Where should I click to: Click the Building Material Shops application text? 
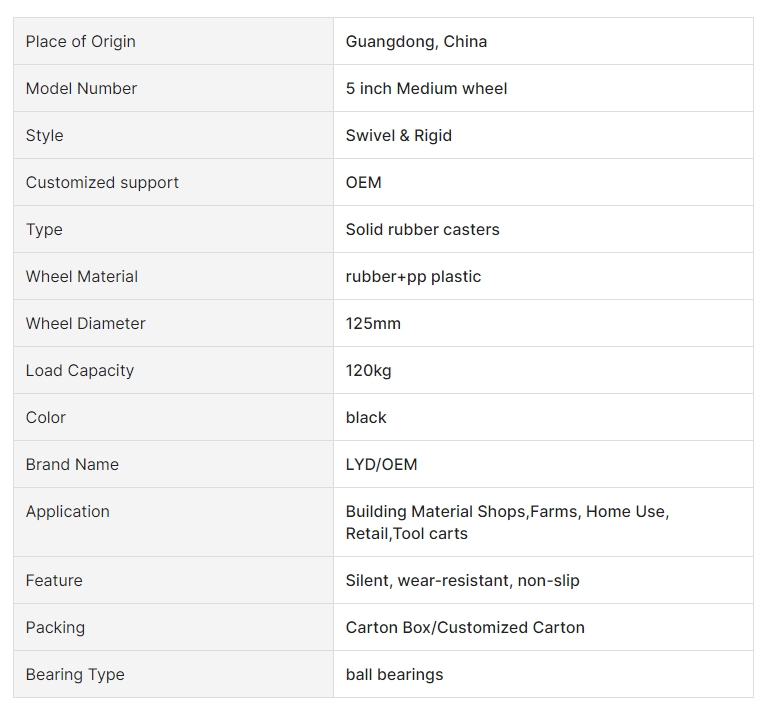pyautogui.click(x=435, y=511)
